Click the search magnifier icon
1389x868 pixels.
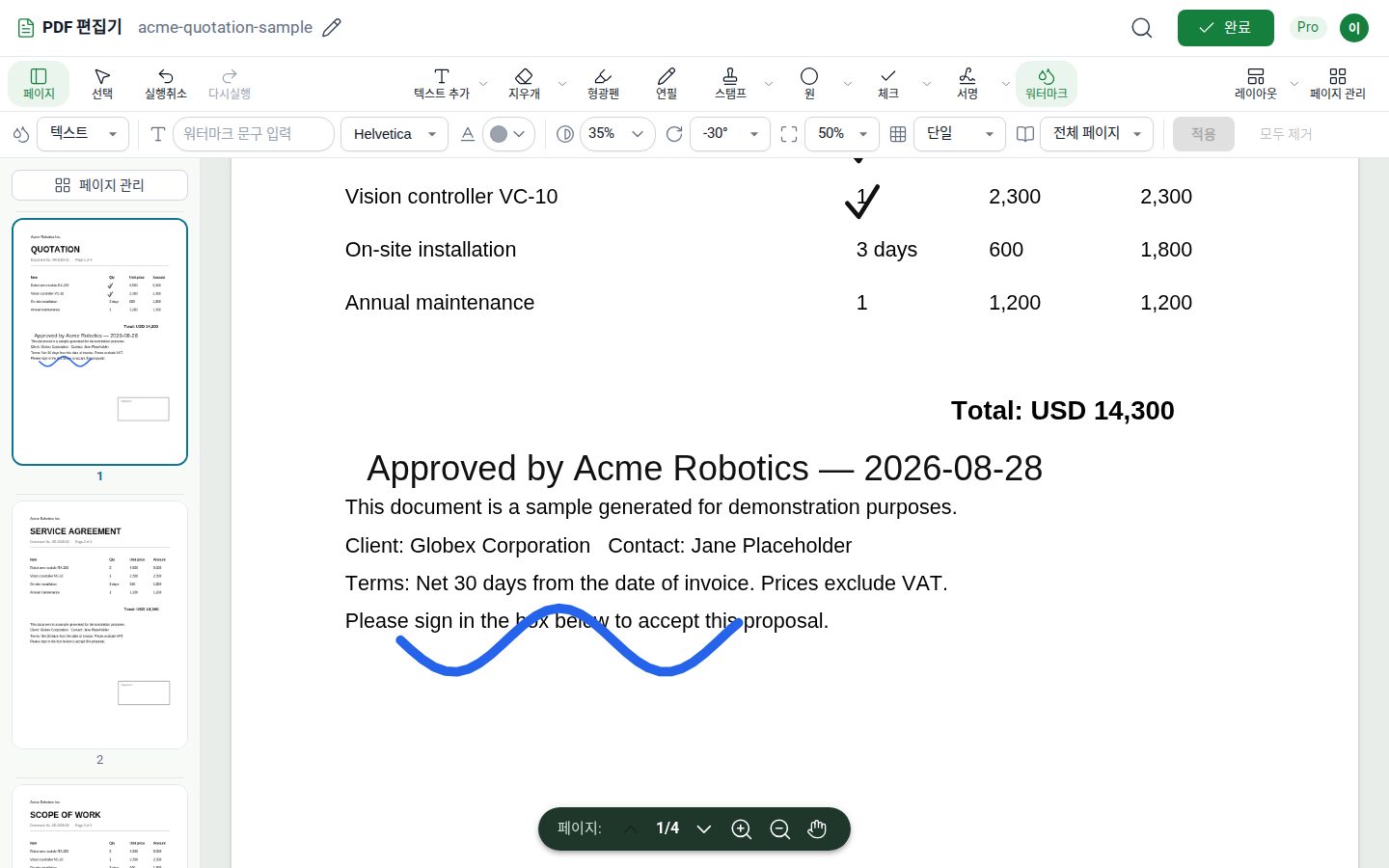point(1142,28)
